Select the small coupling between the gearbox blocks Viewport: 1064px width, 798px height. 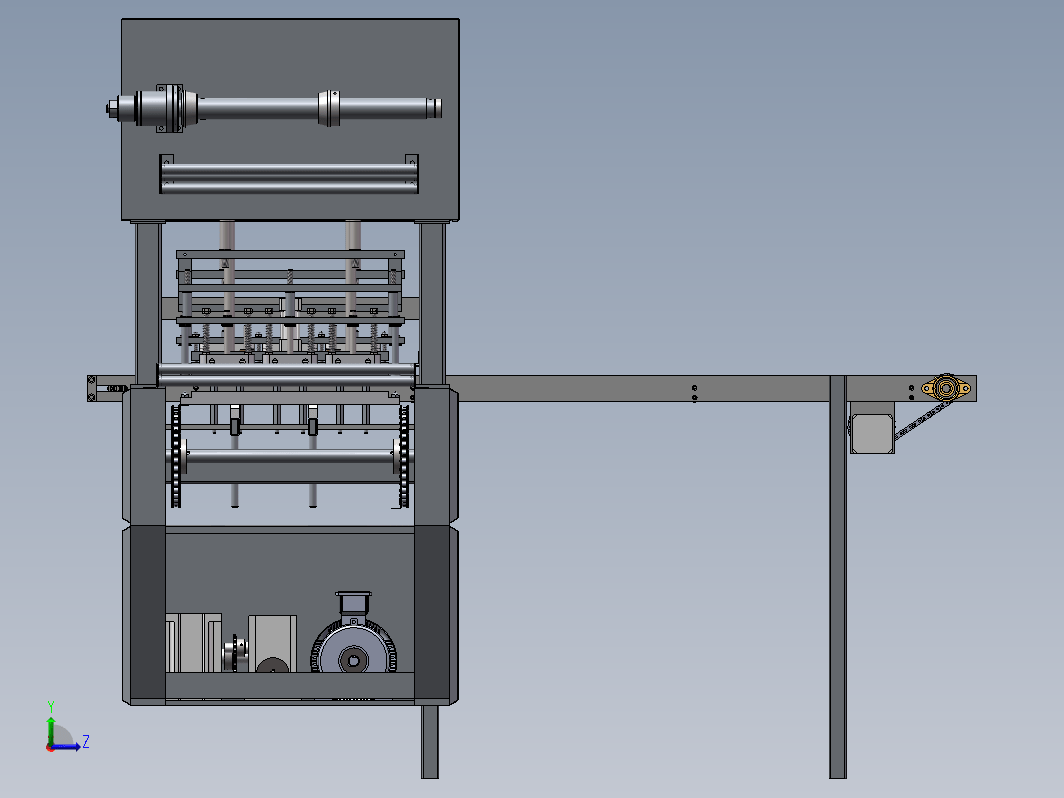coord(234,654)
